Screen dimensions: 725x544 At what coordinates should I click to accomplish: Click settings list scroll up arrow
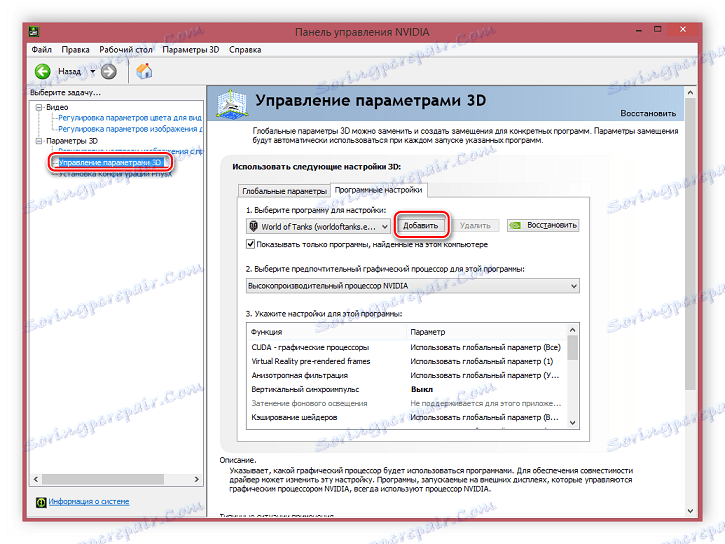pyautogui.click(x=572, y=330)
